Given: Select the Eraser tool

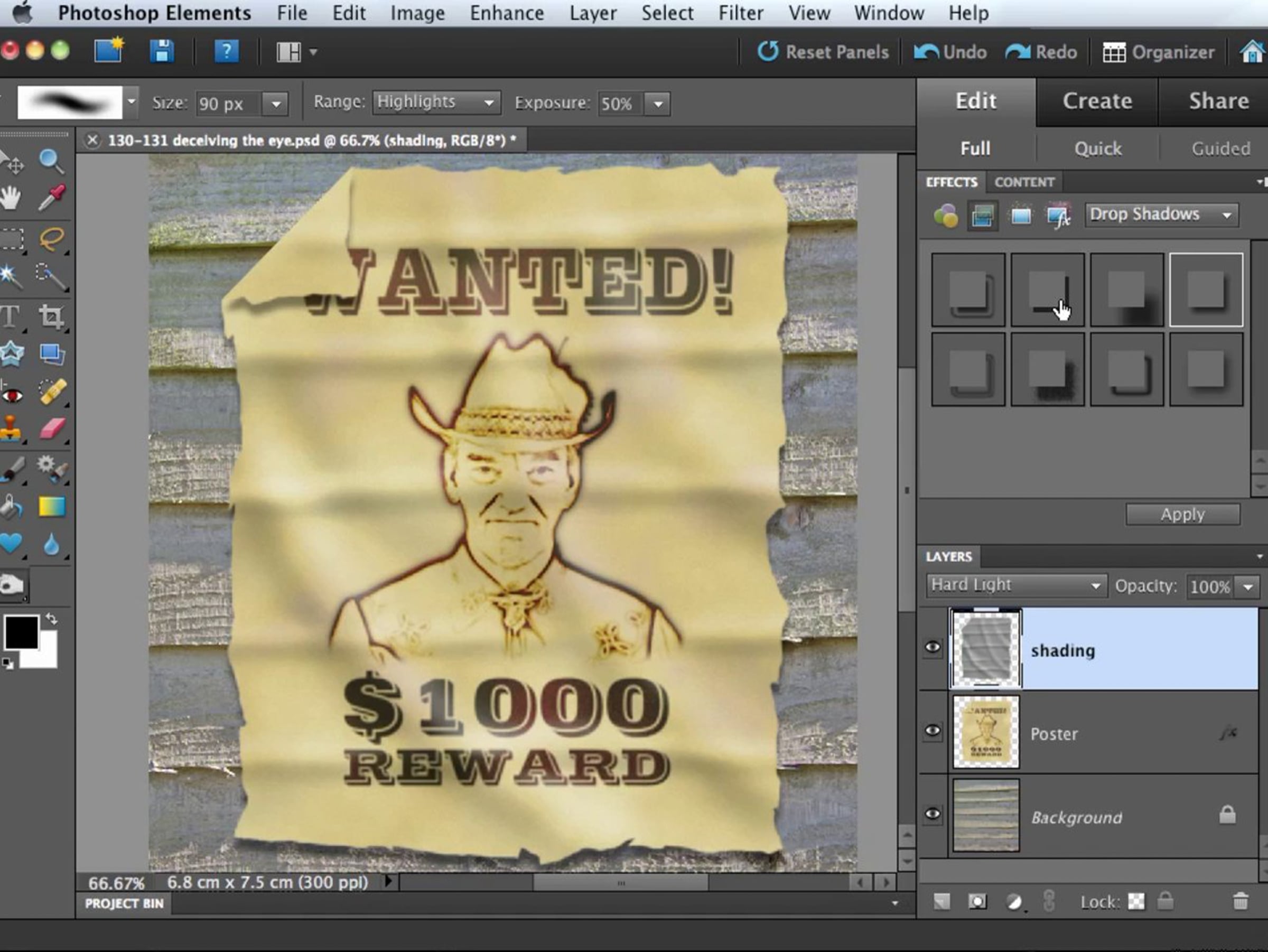Looking at the screenshot, I should pos(52,428).
